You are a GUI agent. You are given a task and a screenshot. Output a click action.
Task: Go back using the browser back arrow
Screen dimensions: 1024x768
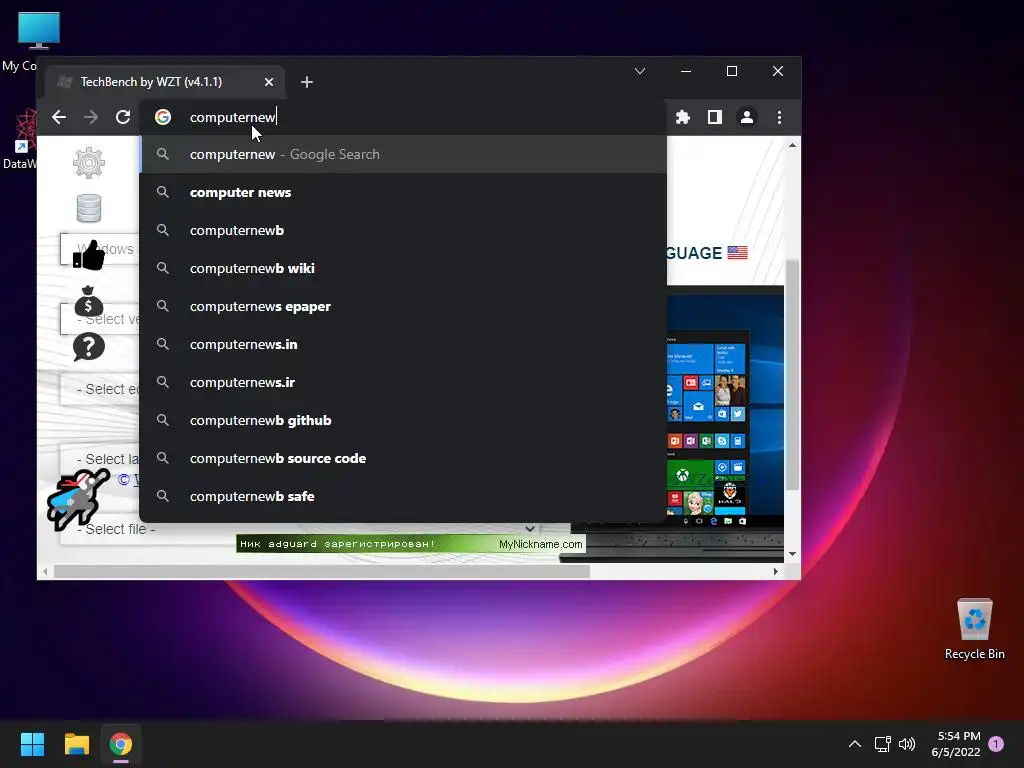(59, 117)
